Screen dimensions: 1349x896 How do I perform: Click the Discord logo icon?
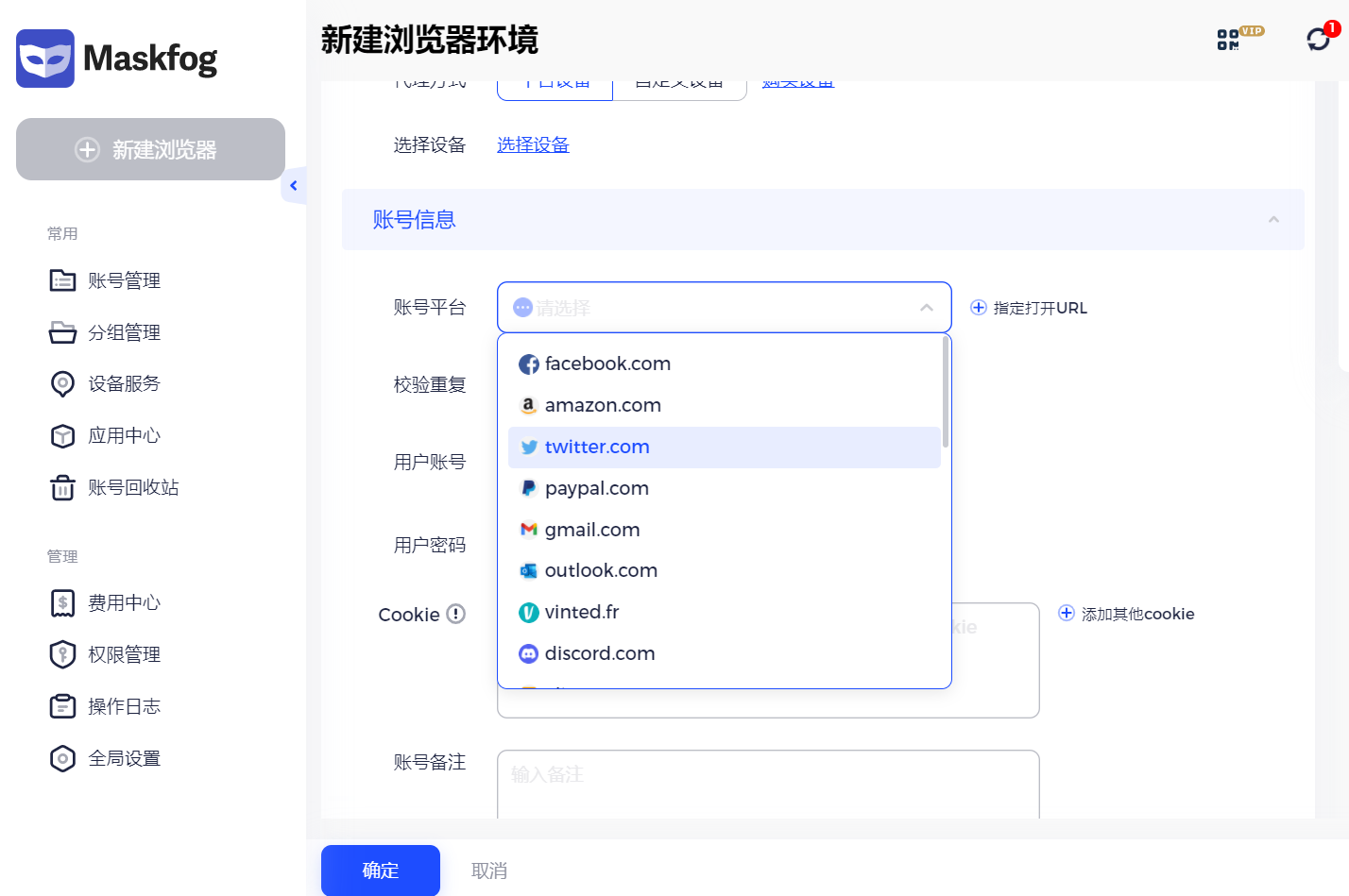click(x=529, y=653)
